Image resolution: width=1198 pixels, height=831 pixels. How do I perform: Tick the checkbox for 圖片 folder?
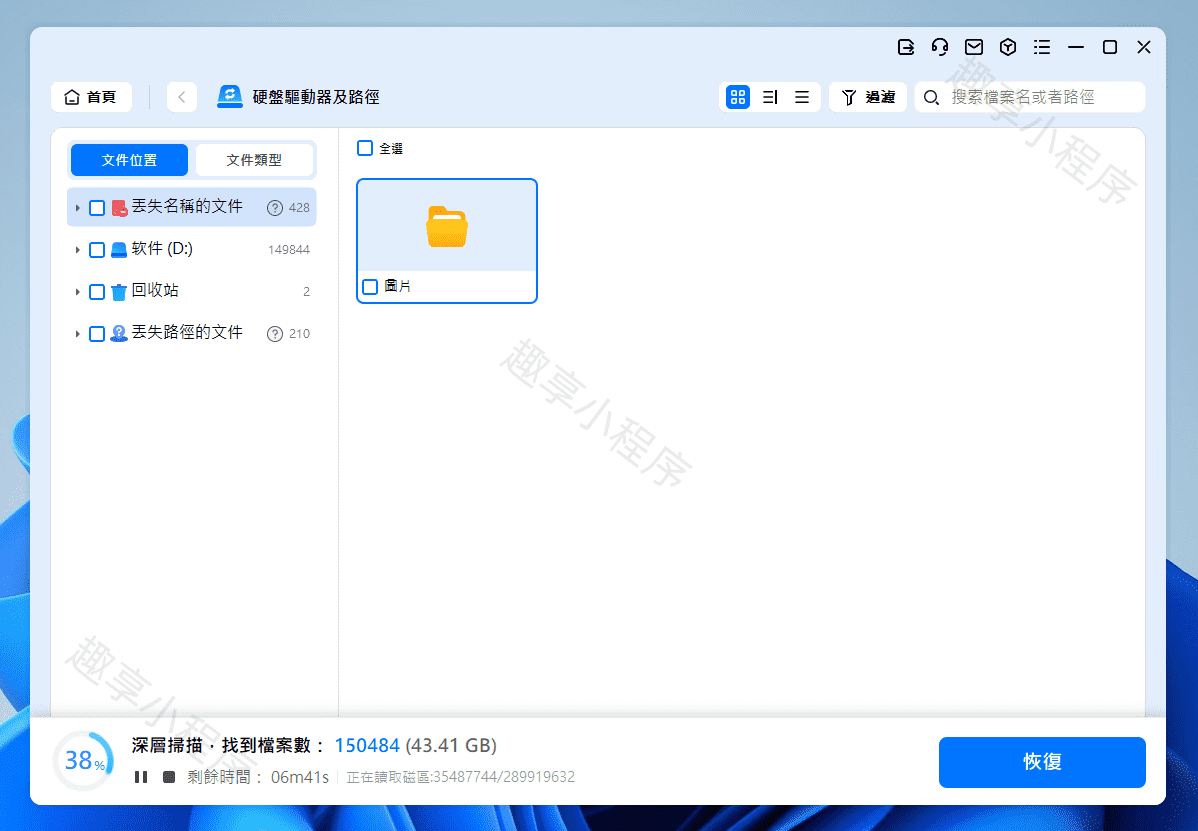[x=371, y=286]
